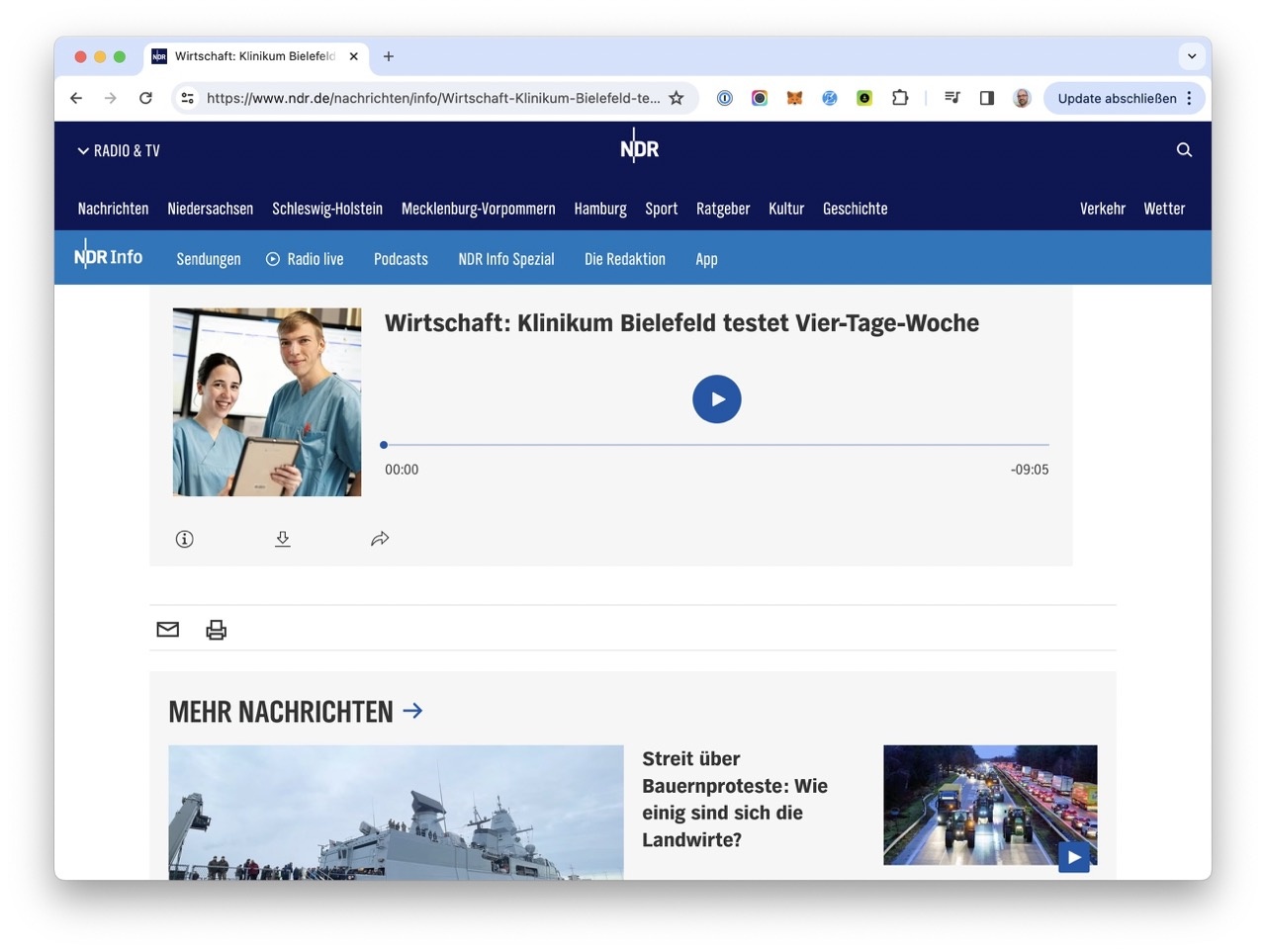Viewport: 1266px width, 952px height.
Task: Click hospital staff audio cover image
Action: (267, 401)
